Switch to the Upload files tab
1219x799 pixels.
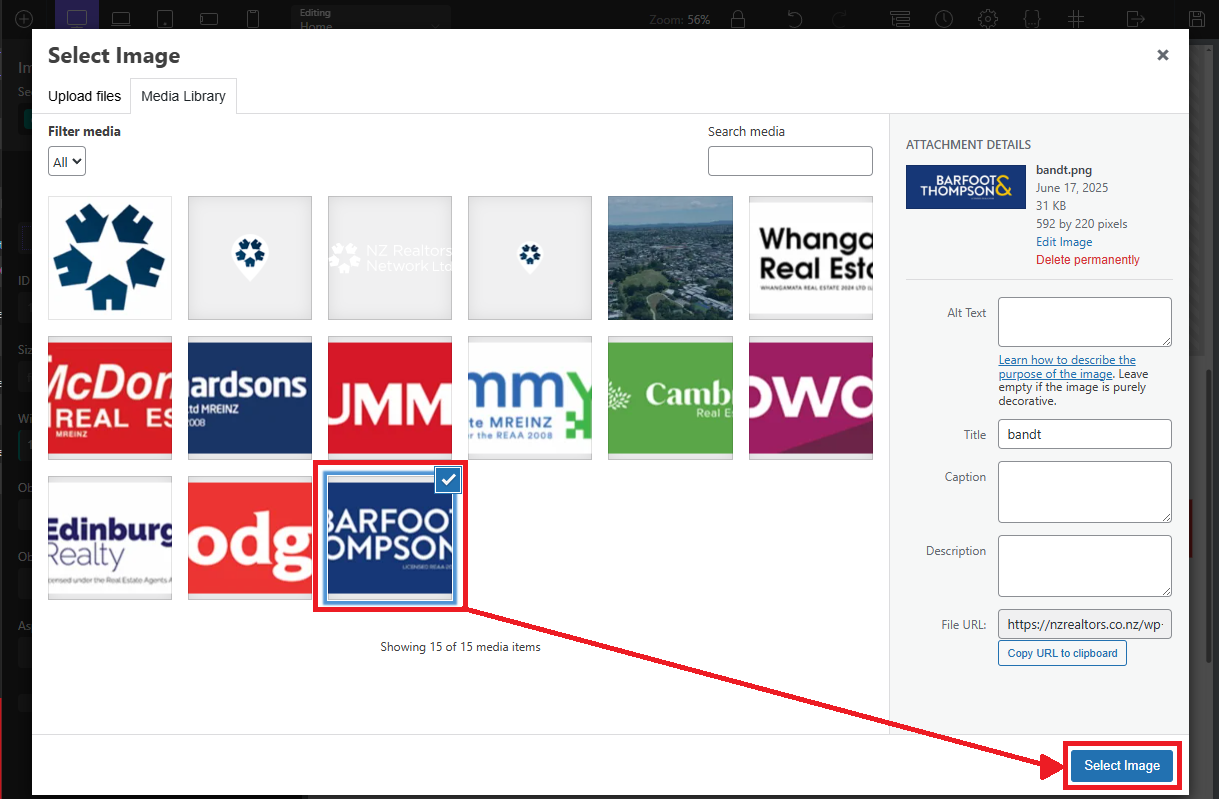coord(84,96)
